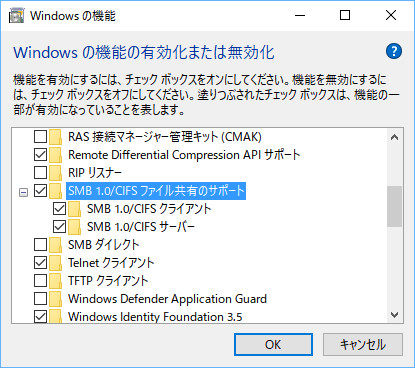The width and height of the screenshot is (415, 368).
Task: Click folder icon beside Windows Identity Foundation 3.5
Action: click(x=56, y=316)
